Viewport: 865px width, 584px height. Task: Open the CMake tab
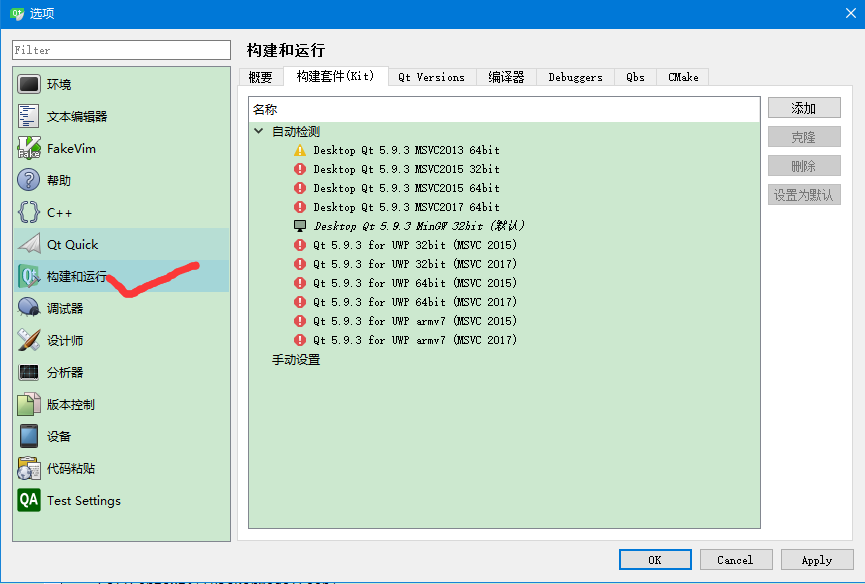[x=683, y=77]
